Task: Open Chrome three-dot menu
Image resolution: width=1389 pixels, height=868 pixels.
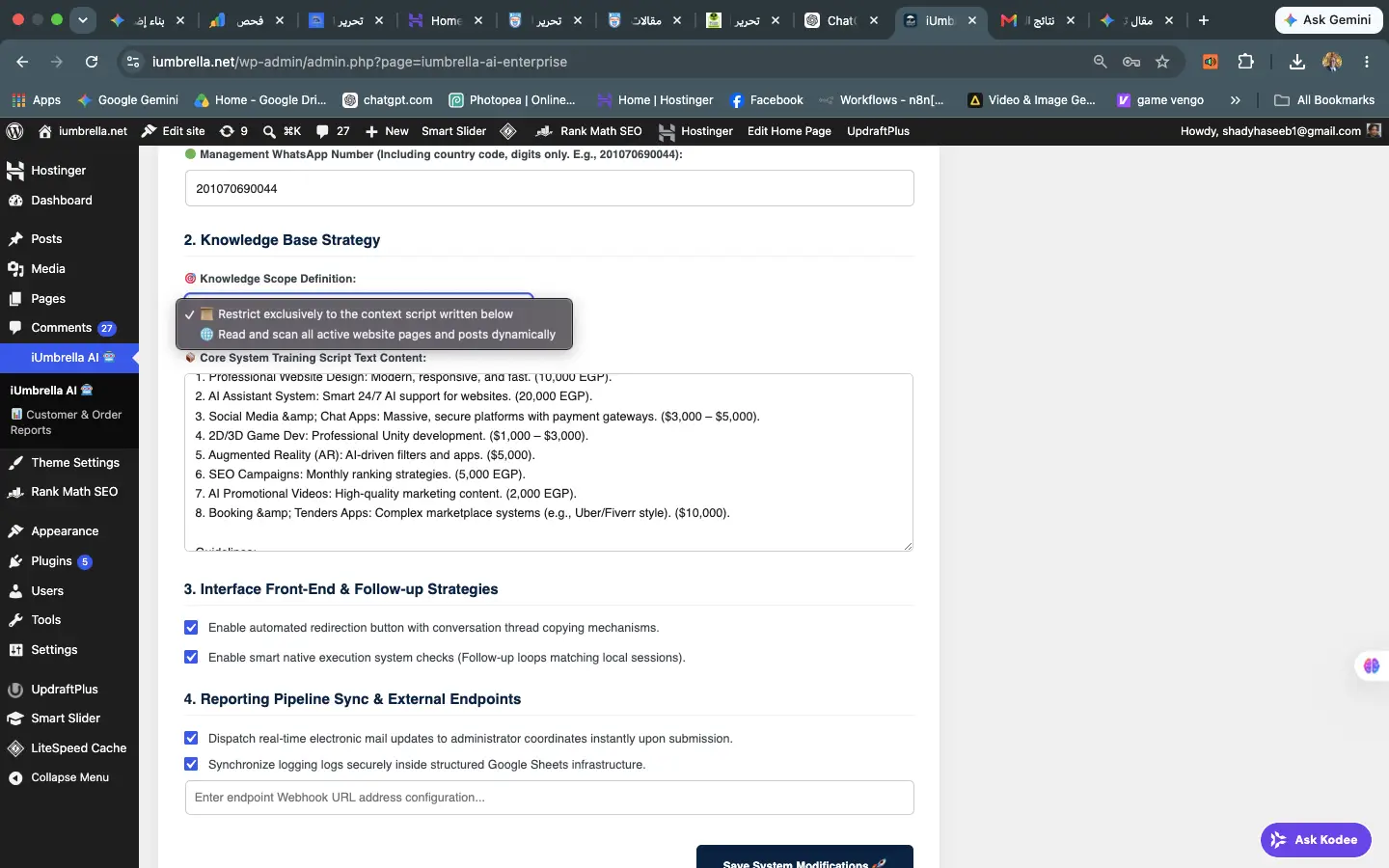Action: 1367,62
